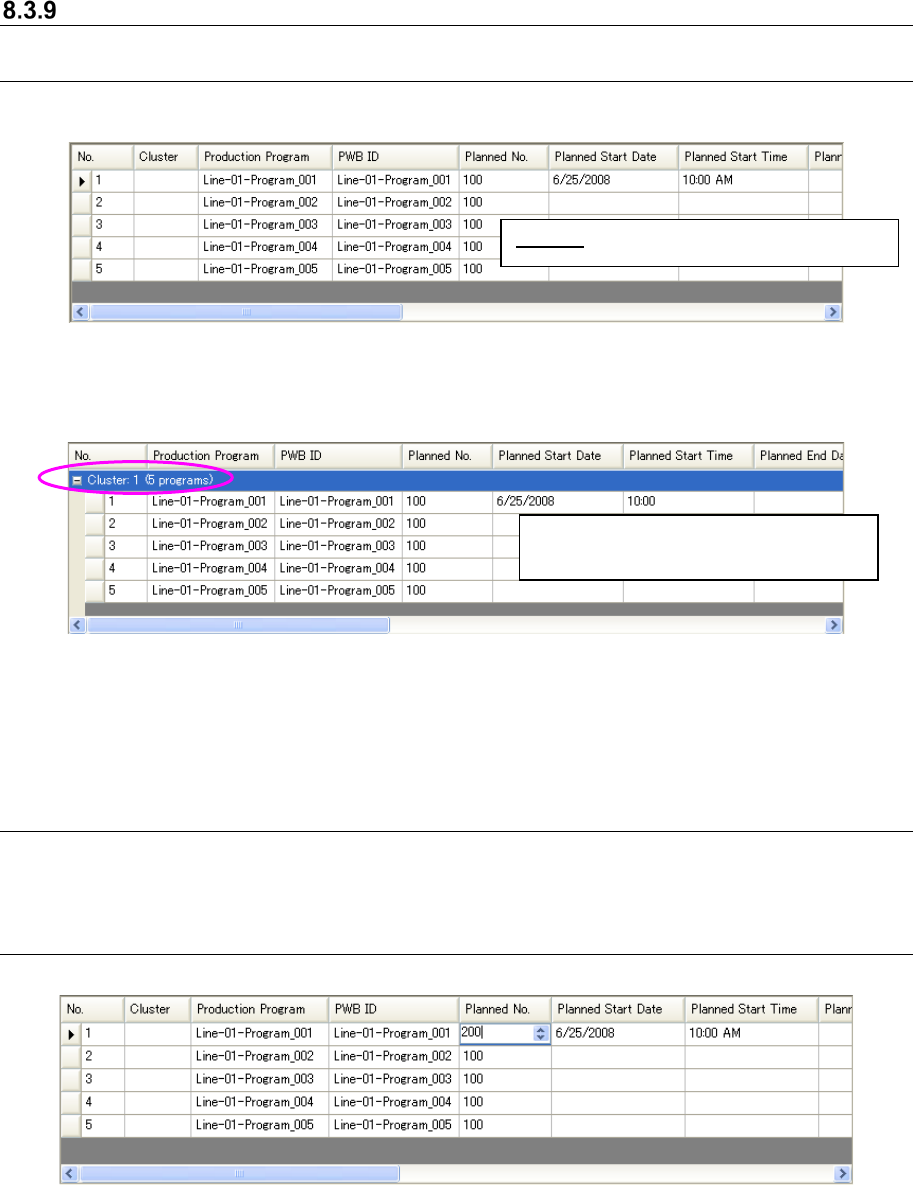
Task: Click Planned No. header in top table
Action: tap(504, 157)
